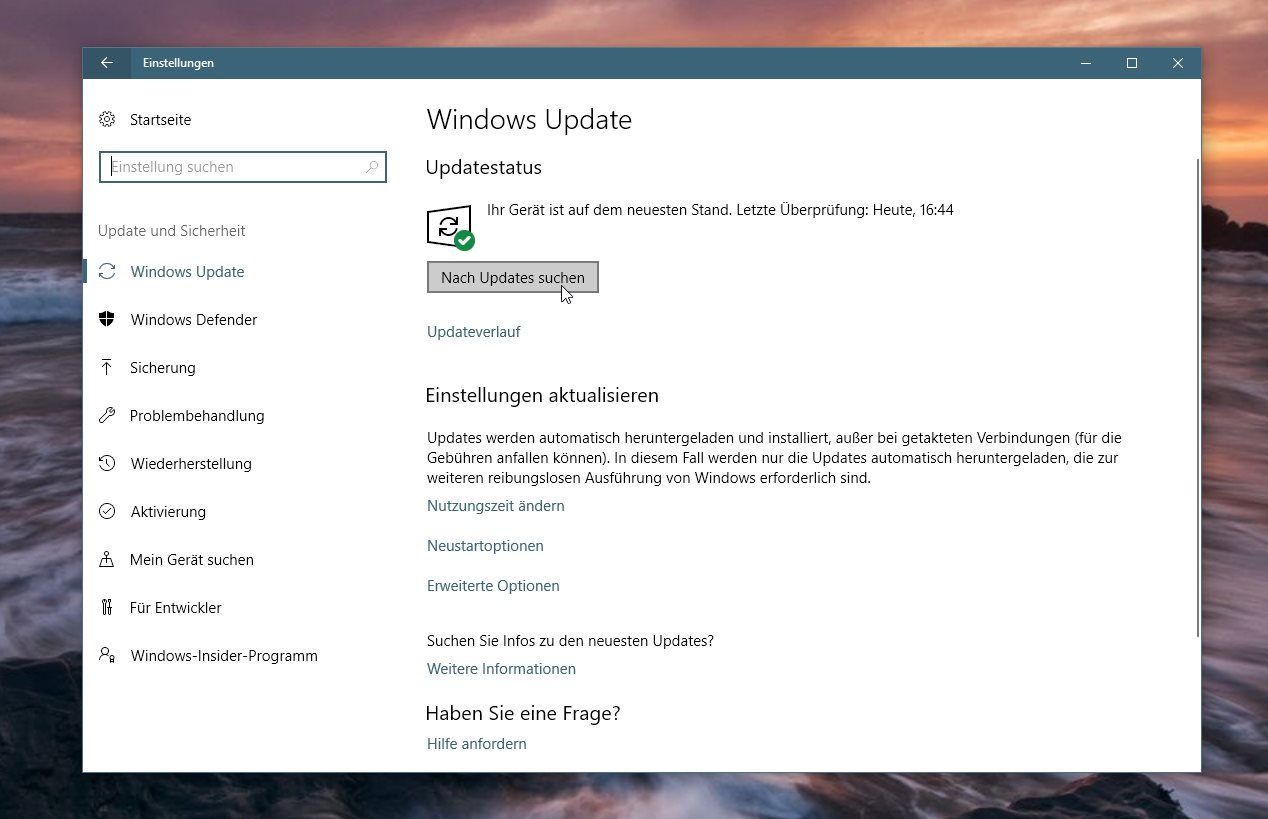Open the Windows Update sidebar item
1268x819 pixels.
coord(187,272)
